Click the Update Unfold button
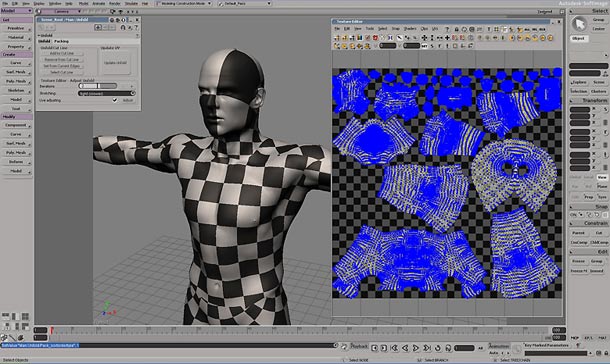 [x=115, y=63]
